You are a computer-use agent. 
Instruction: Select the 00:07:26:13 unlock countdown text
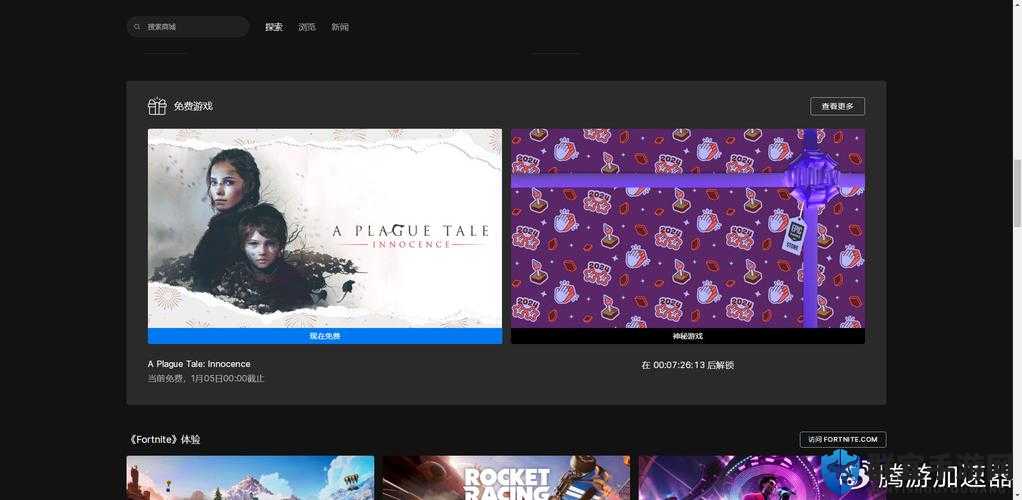[x=688, y=365]
